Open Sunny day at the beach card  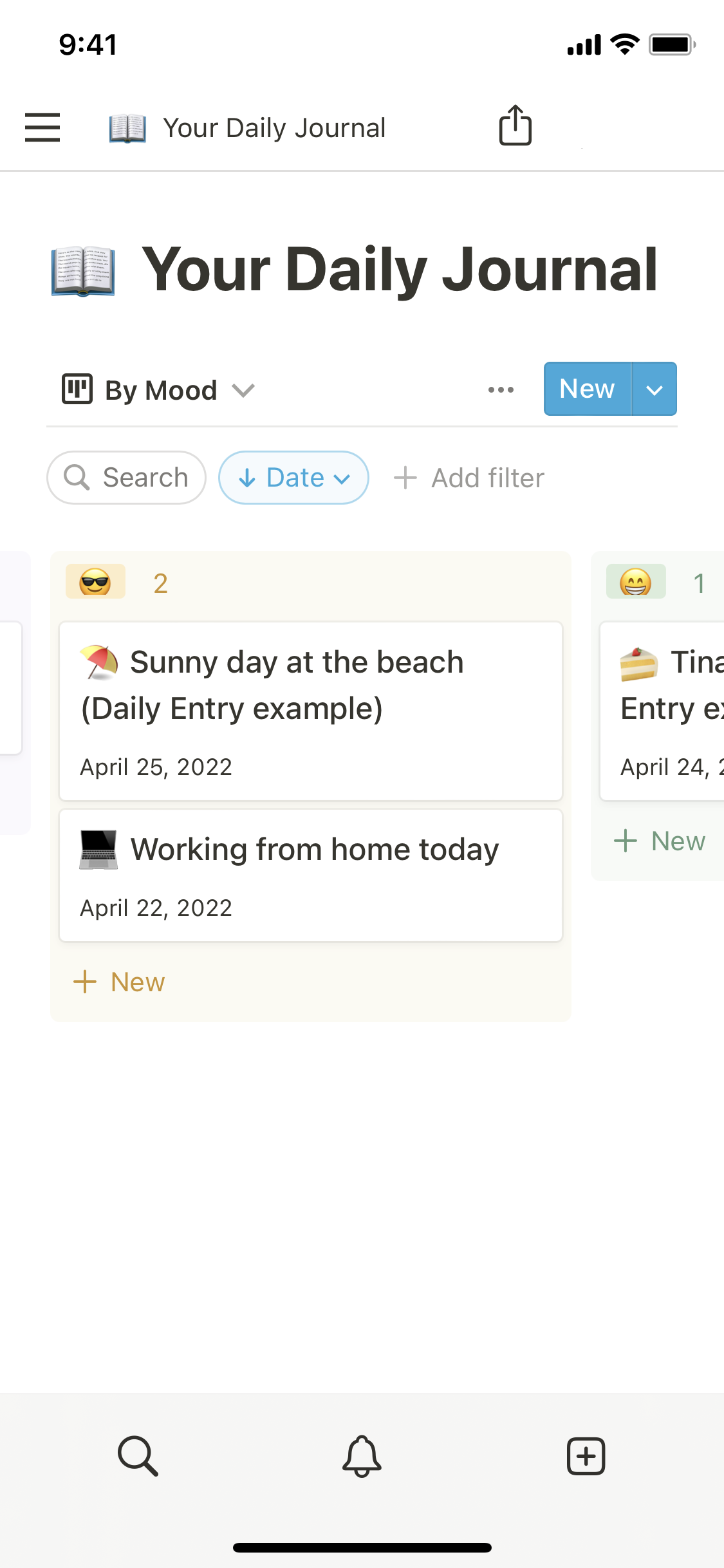tap(311, 711)
